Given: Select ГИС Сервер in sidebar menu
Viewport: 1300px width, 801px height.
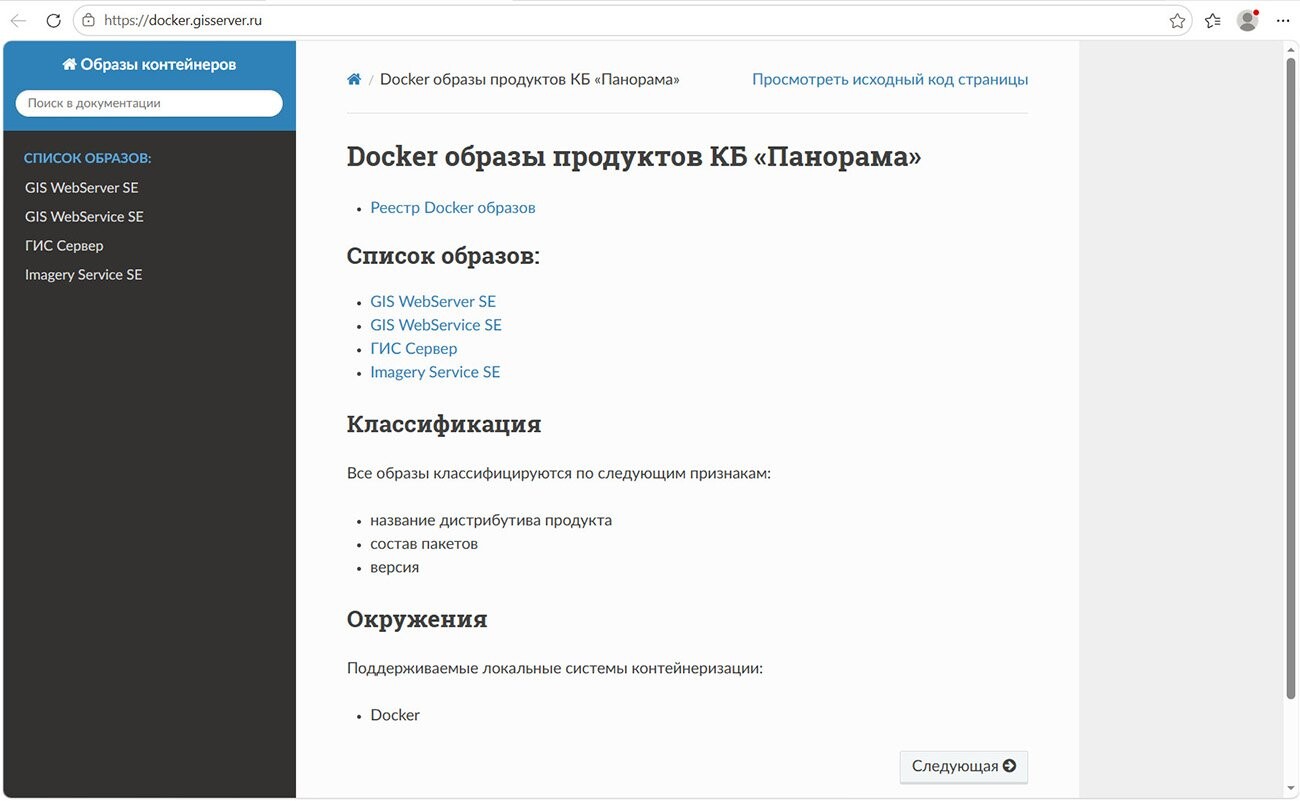Looking at the screenshot, I should pyautogui.click(x=64, y=245).
